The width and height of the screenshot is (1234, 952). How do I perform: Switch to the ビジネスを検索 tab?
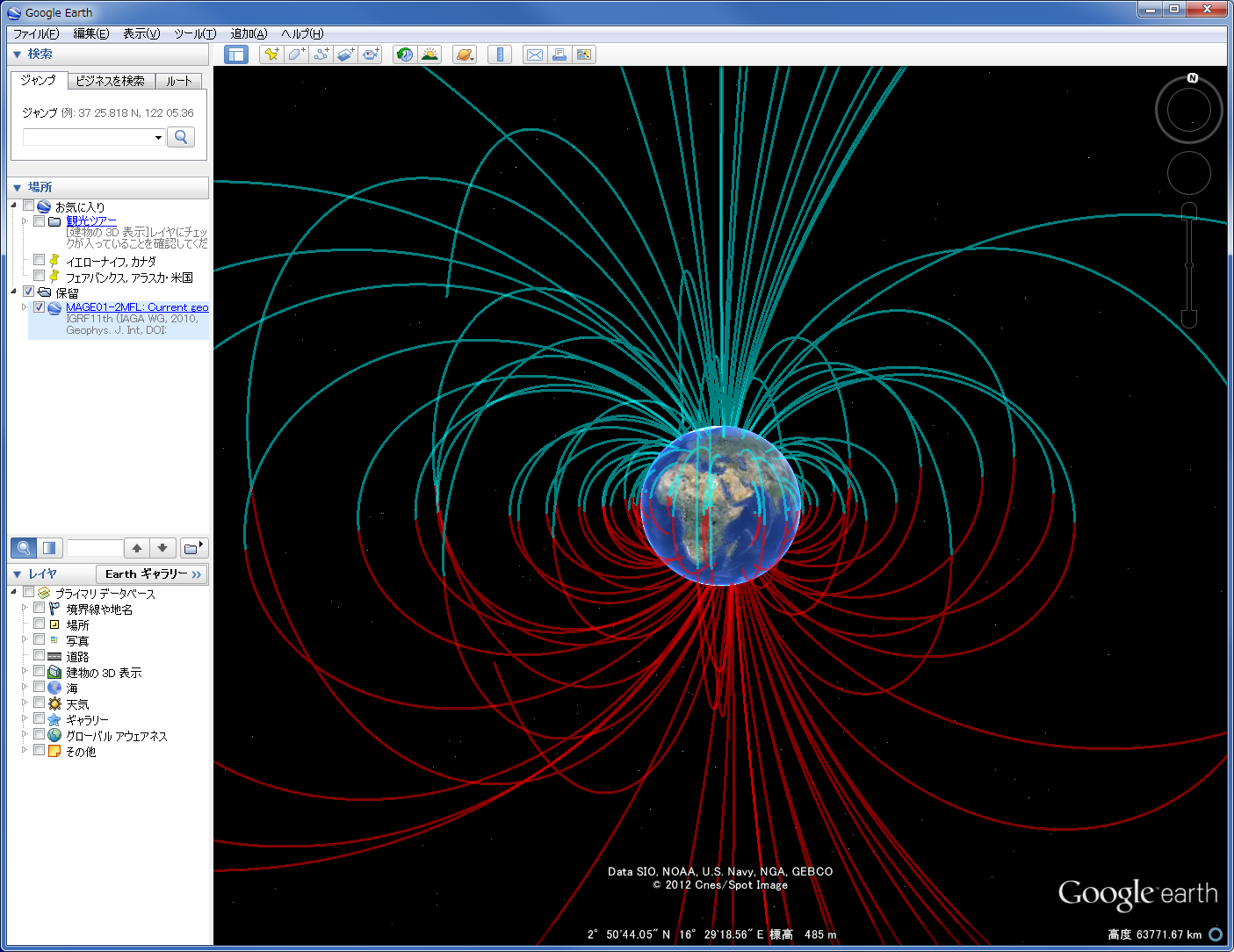click(111, 81)
